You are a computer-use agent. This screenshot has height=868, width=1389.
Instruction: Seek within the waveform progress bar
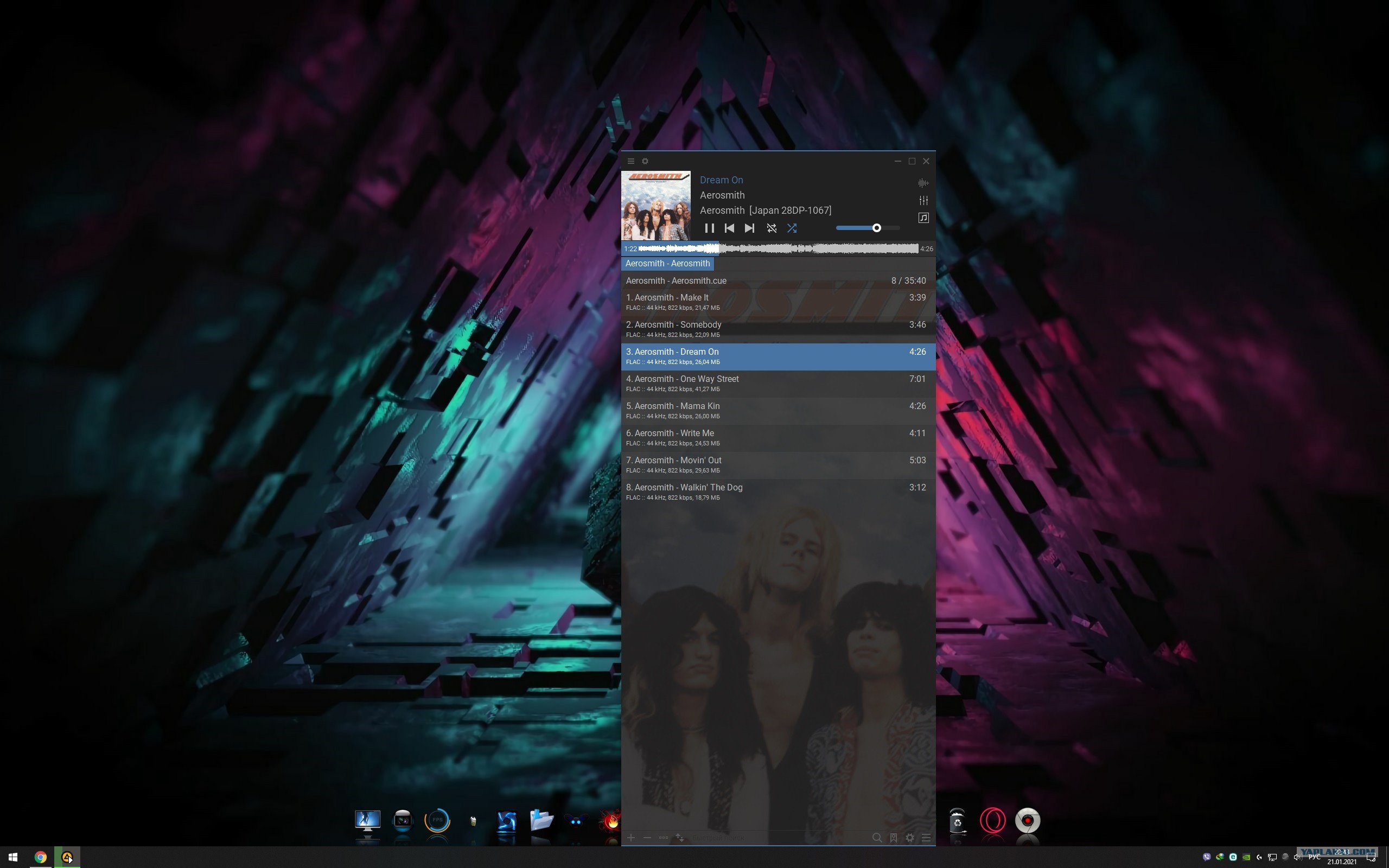[x=778, y=248]
